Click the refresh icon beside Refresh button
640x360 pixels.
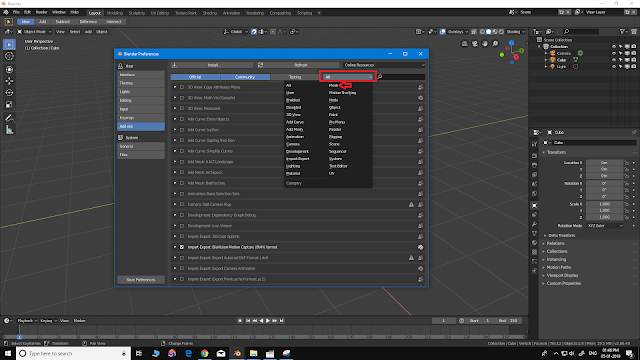coord(260,65)
